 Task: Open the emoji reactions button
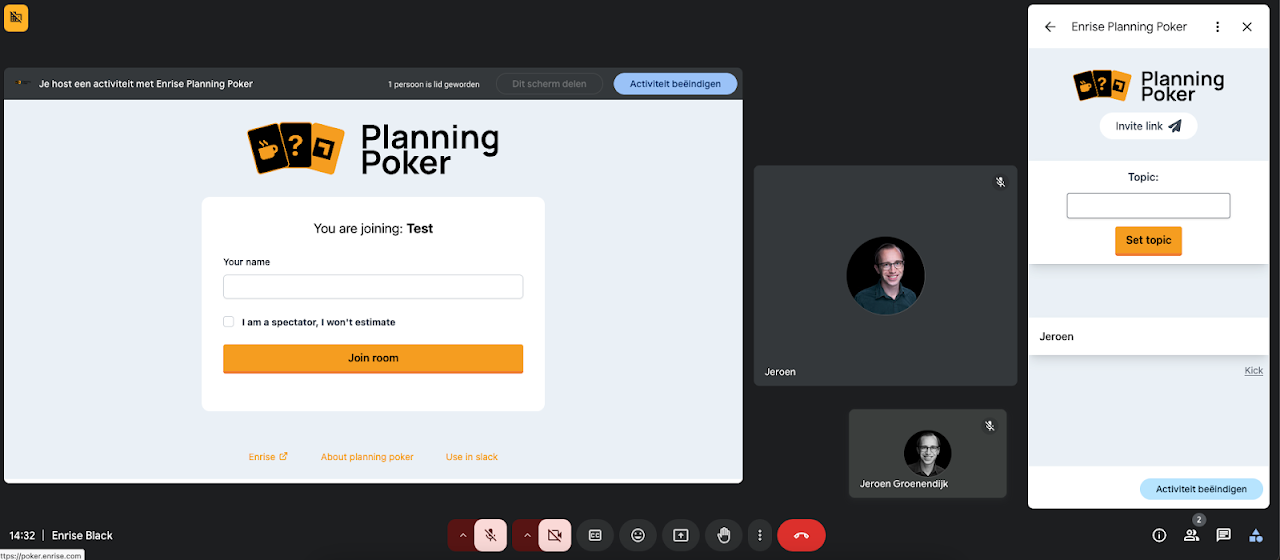tap(638, 535)
